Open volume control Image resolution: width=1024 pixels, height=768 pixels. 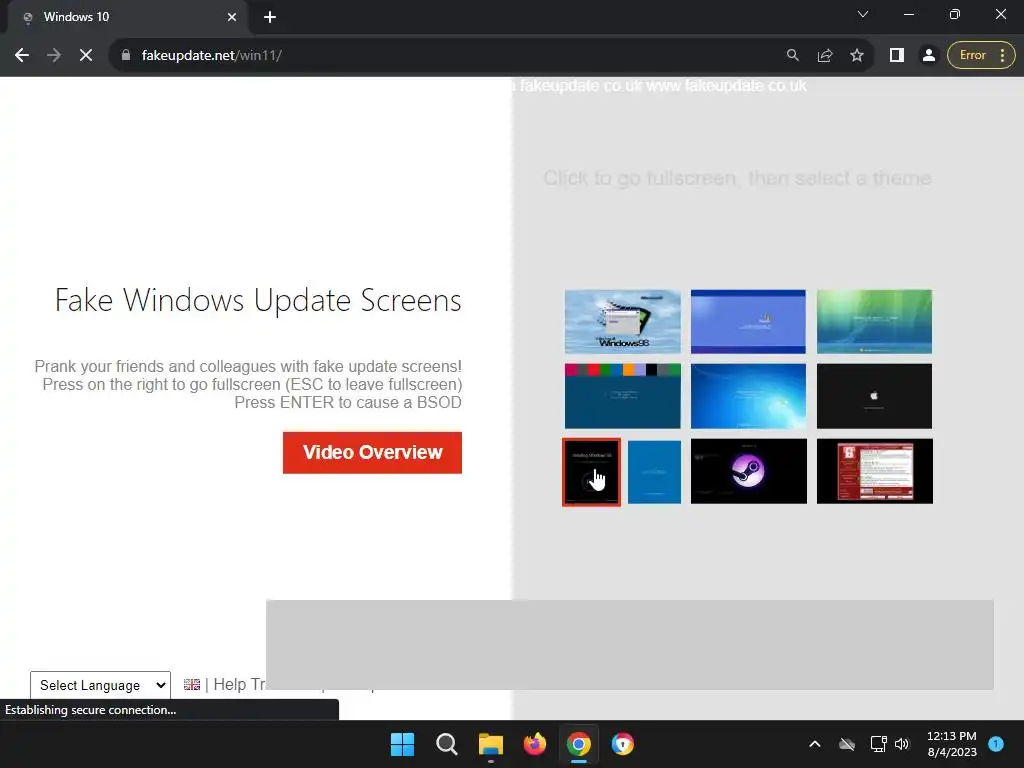click(902, 744)
